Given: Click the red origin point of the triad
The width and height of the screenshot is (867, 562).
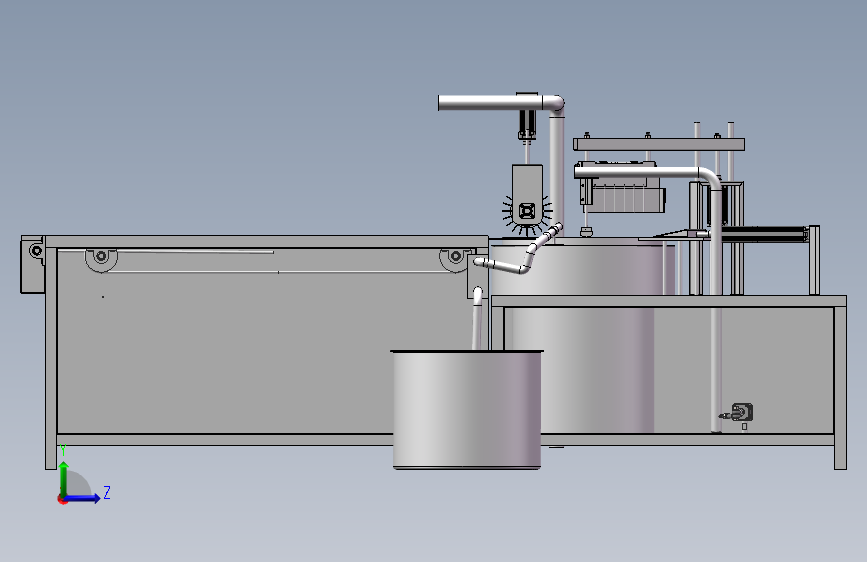Looking at the screenshot, I should (62, 499).
